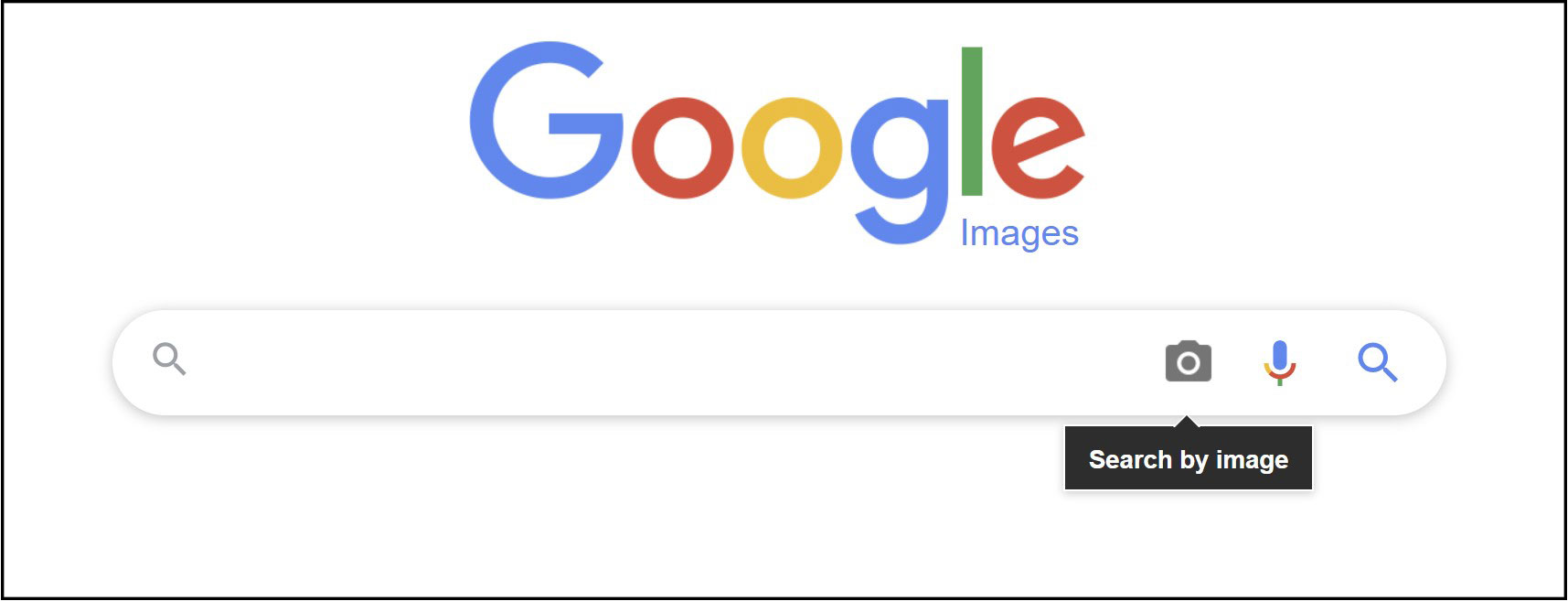Click the gray magnifier icon in search box
This screenshot has width=1568, height=601.
click(x=169, y=359)
